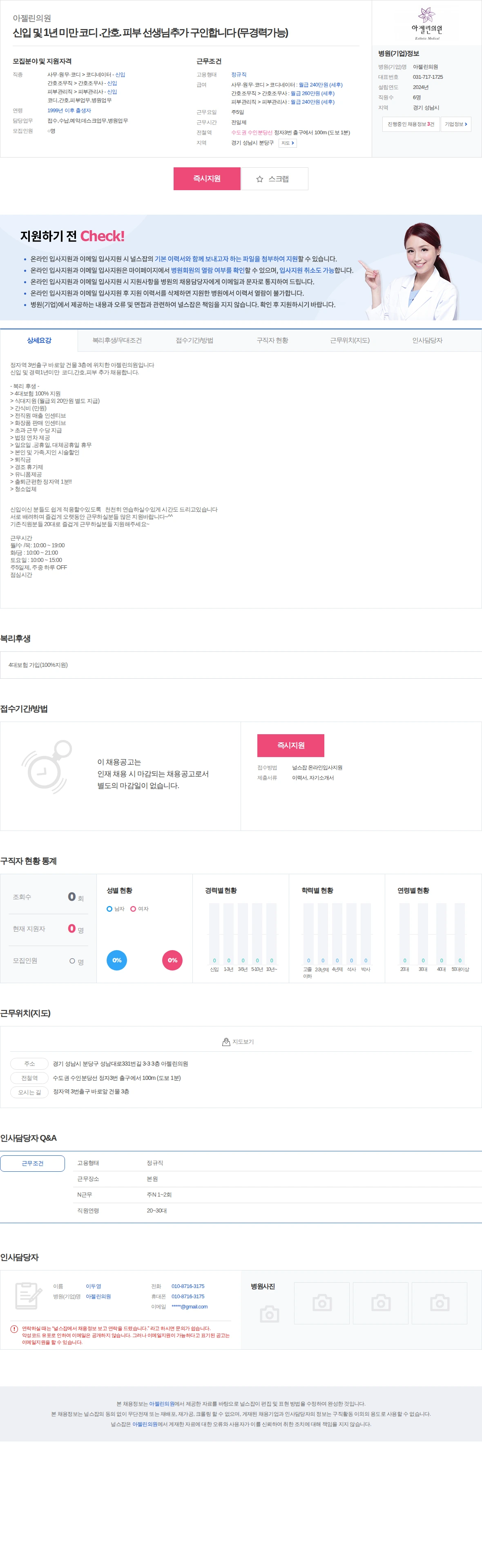Click 입사지원 취소도 가능 text
This screenshot has height=1568, width=482.
306,270
